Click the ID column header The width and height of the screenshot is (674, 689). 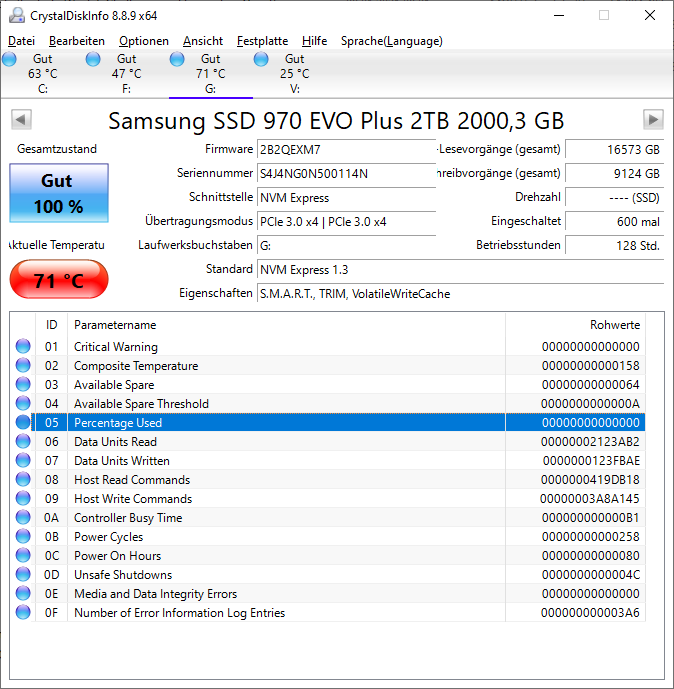51,325
